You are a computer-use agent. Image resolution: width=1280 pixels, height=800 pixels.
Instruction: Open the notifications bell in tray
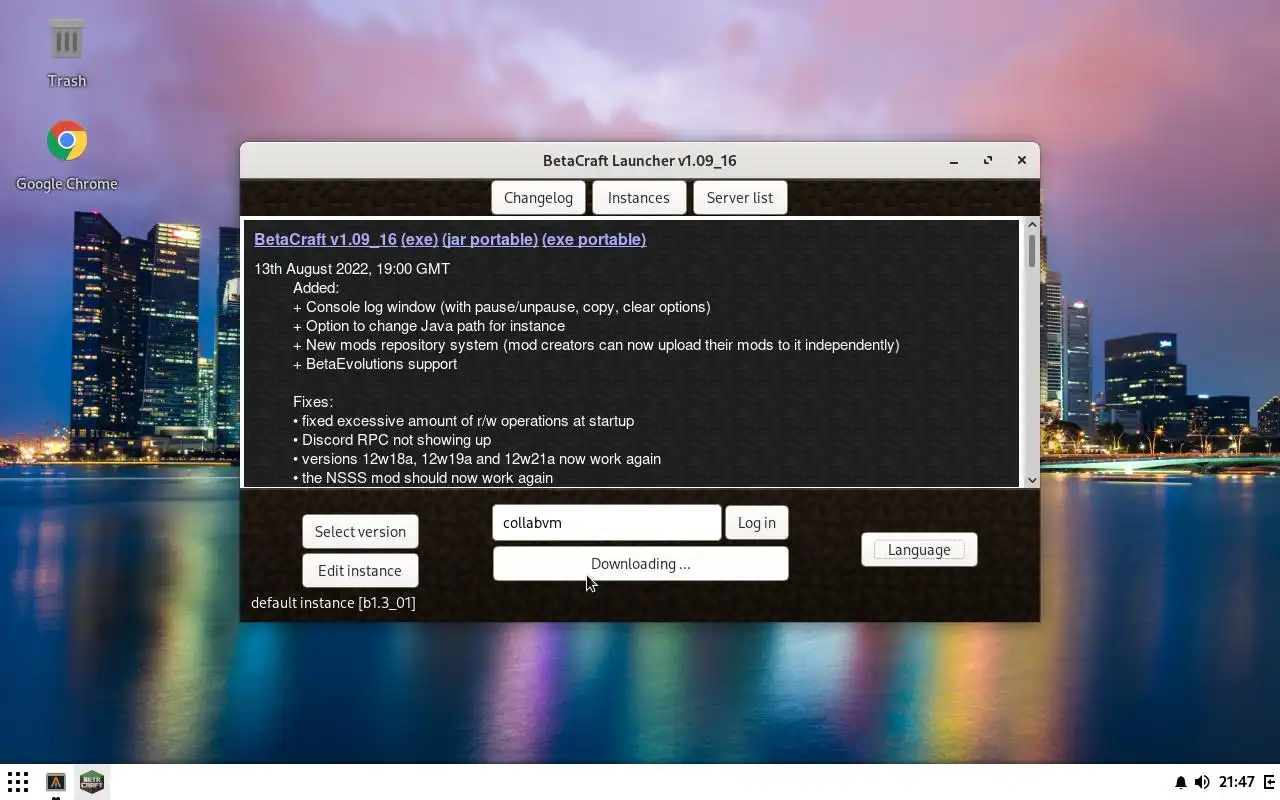coord(1180,782)
